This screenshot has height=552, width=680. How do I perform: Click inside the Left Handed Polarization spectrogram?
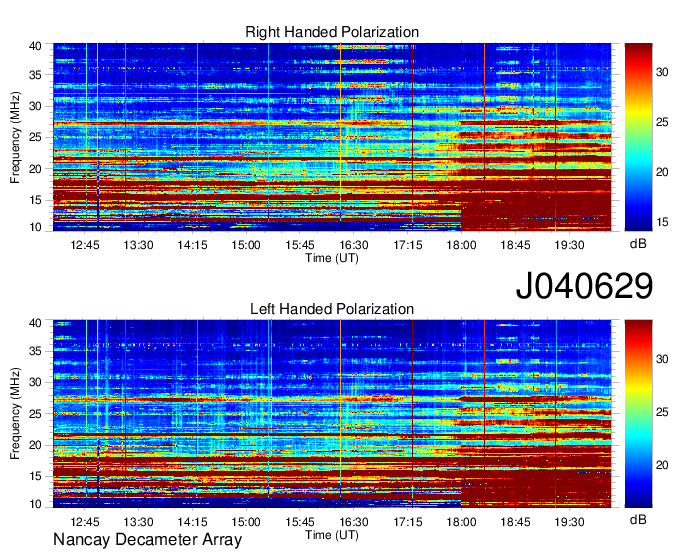pos(332,414)
